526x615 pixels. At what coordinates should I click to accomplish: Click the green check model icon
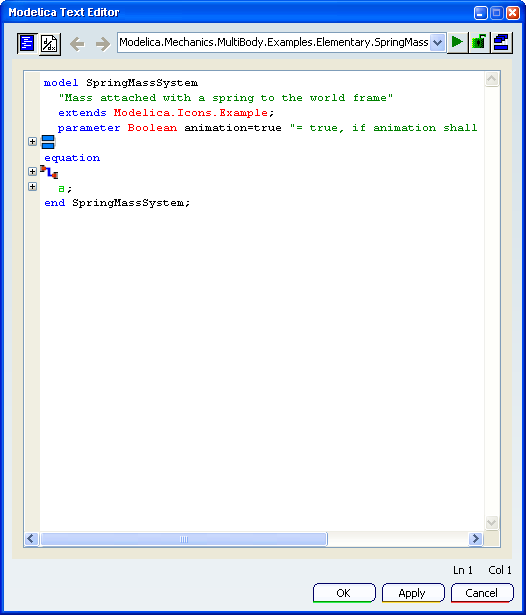[x=479, y=42]
